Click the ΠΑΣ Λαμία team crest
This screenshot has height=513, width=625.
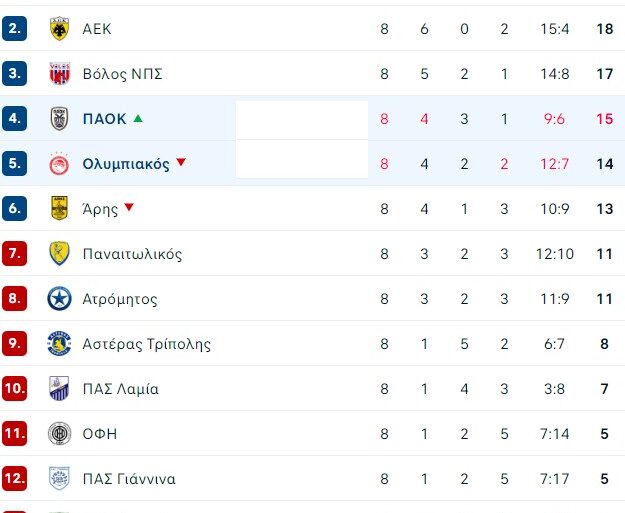click(60, 389)
